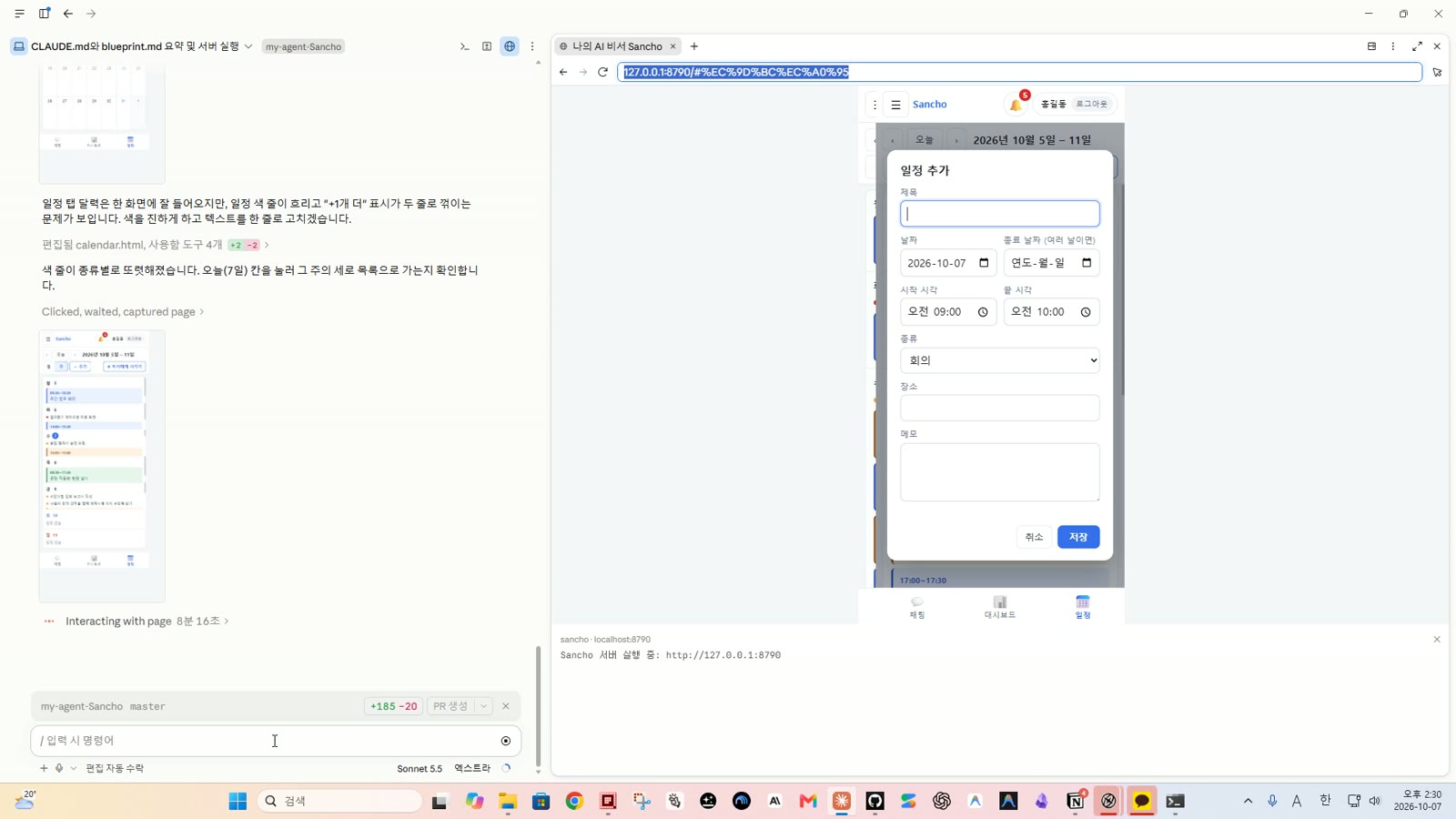Open the chat header three-dot menu
1456x819 pixels.
(532, 46)
